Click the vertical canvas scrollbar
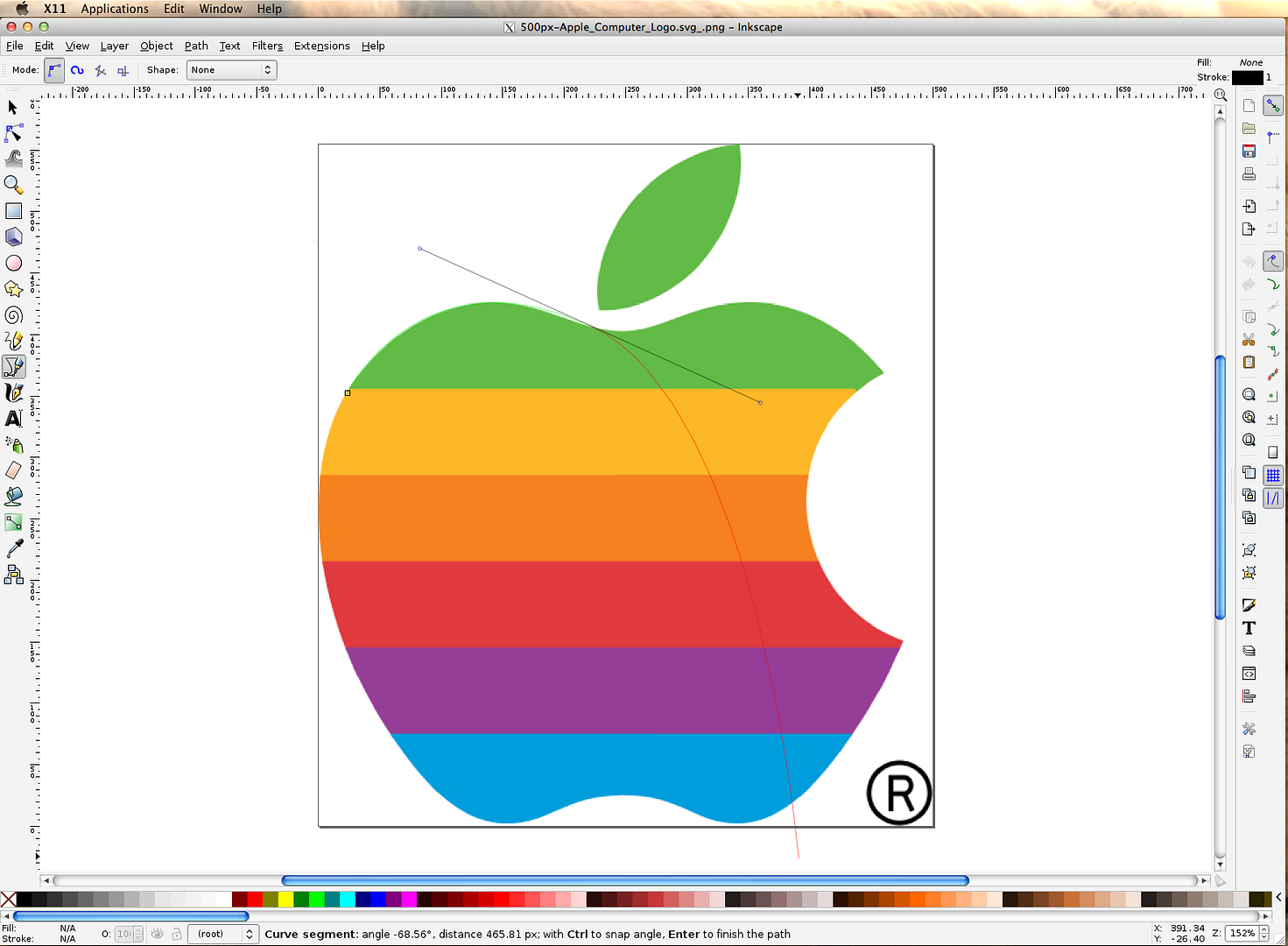The width and height of the screenshot is (1288, 946). 1220,489
